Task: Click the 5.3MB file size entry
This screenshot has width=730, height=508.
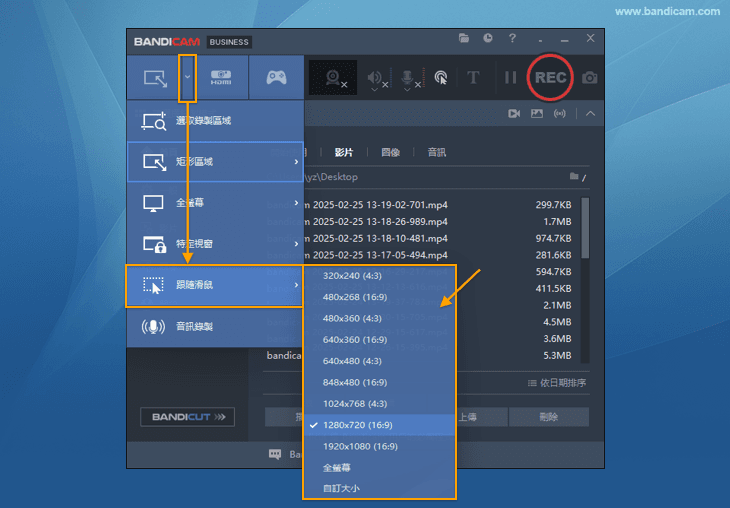Action: 557,356
